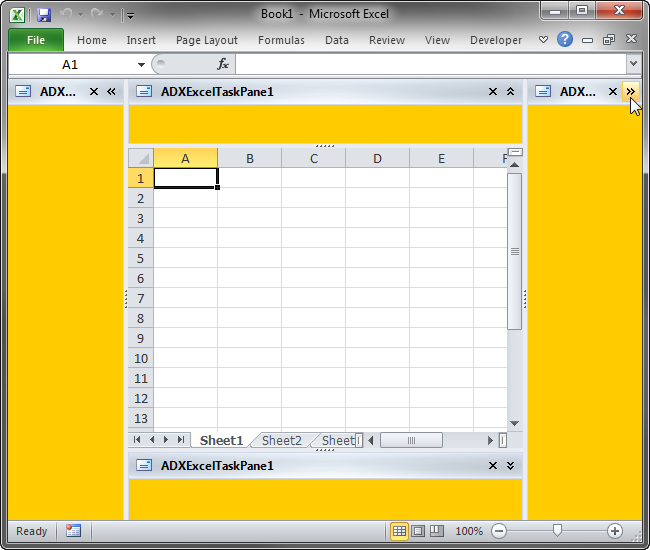Click horizontal scrollbar right arrow
The height and width of the screenshot is (550, 650).
coord(490,440)
